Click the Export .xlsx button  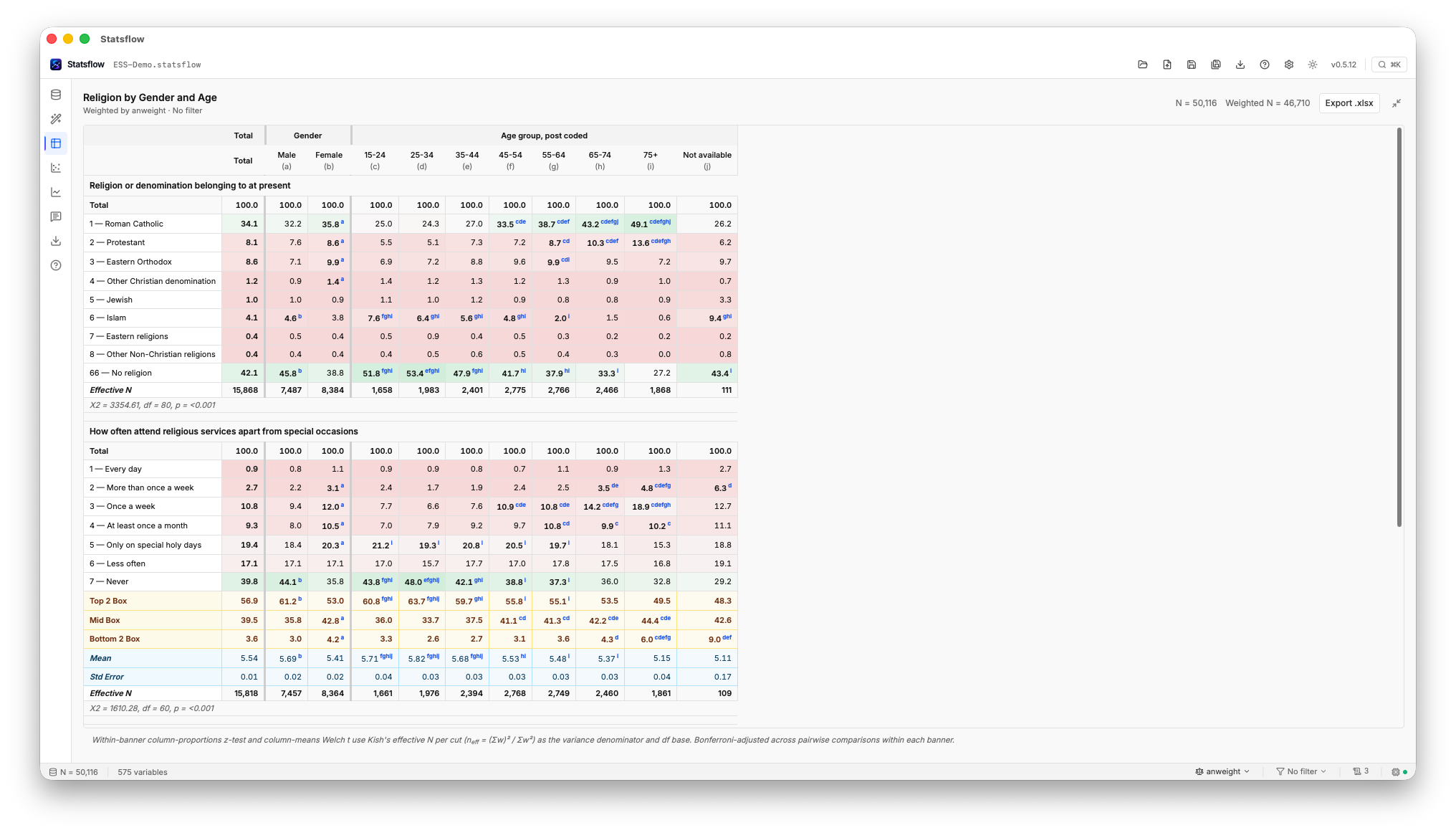pyautogui.click(x=1349, y=103)
